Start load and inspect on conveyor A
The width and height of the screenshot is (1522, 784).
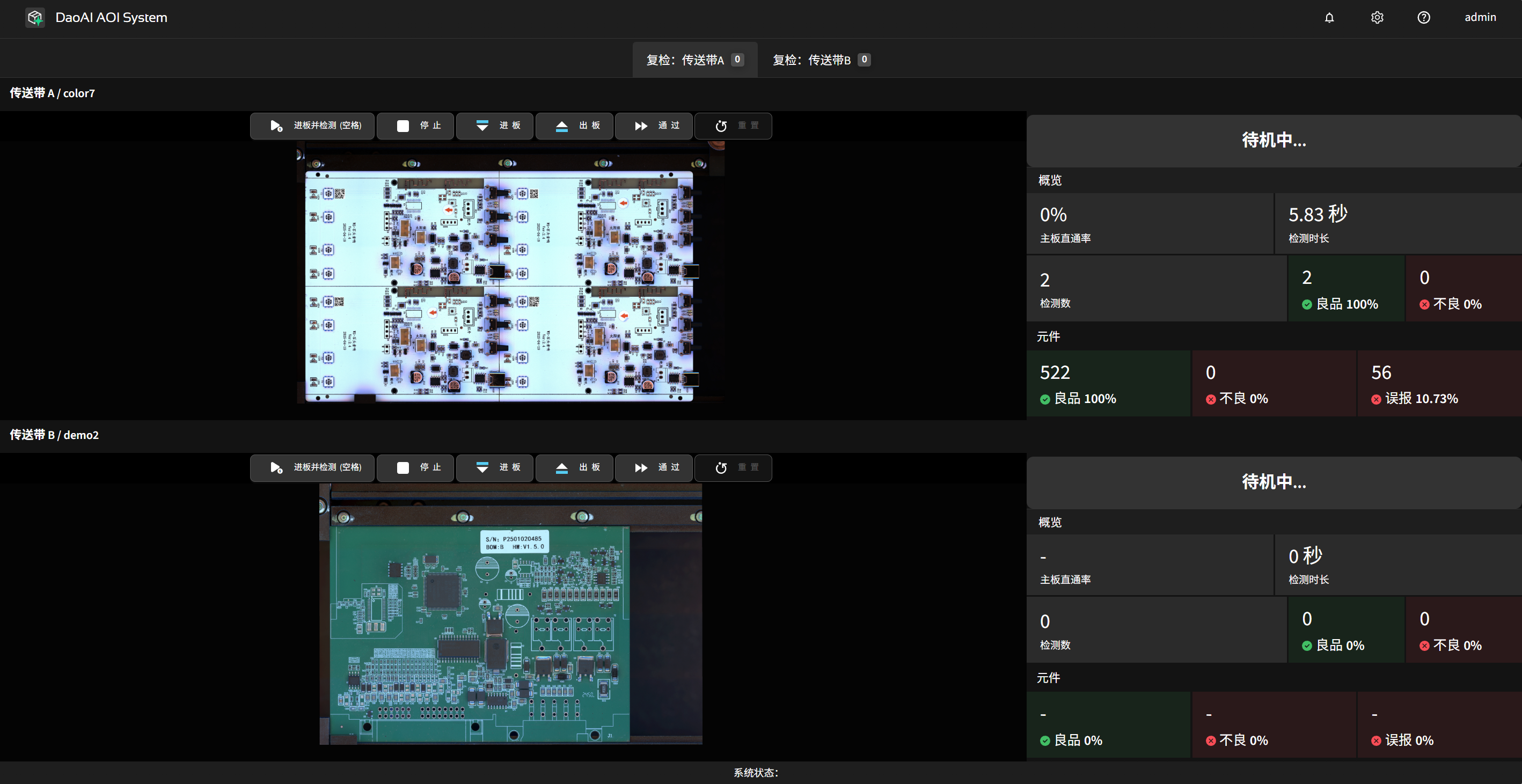click(312, 126)
